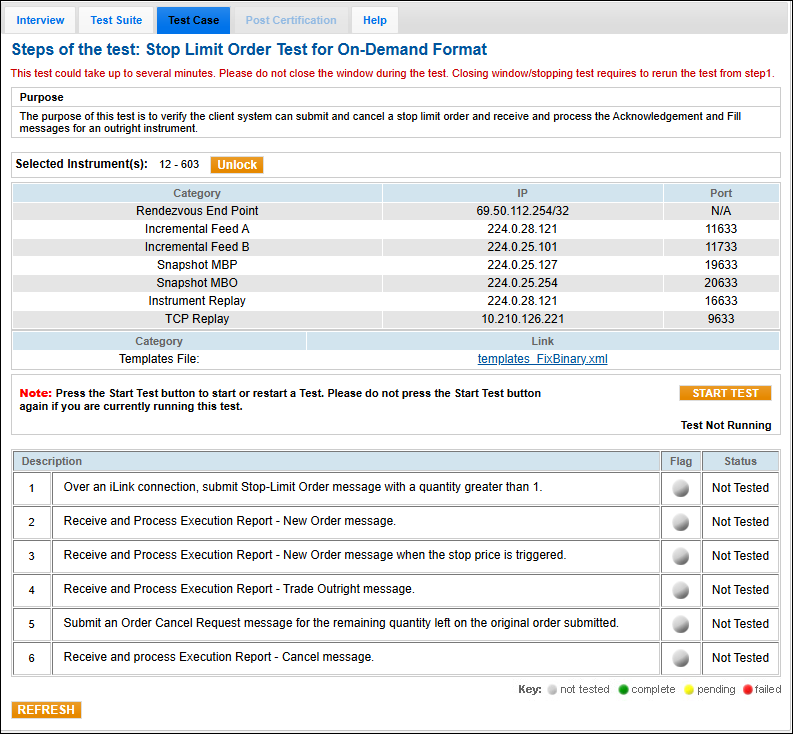Click the green complete key icon
Image resolution: width=793 pixels, height=734 pixels.
624,690
